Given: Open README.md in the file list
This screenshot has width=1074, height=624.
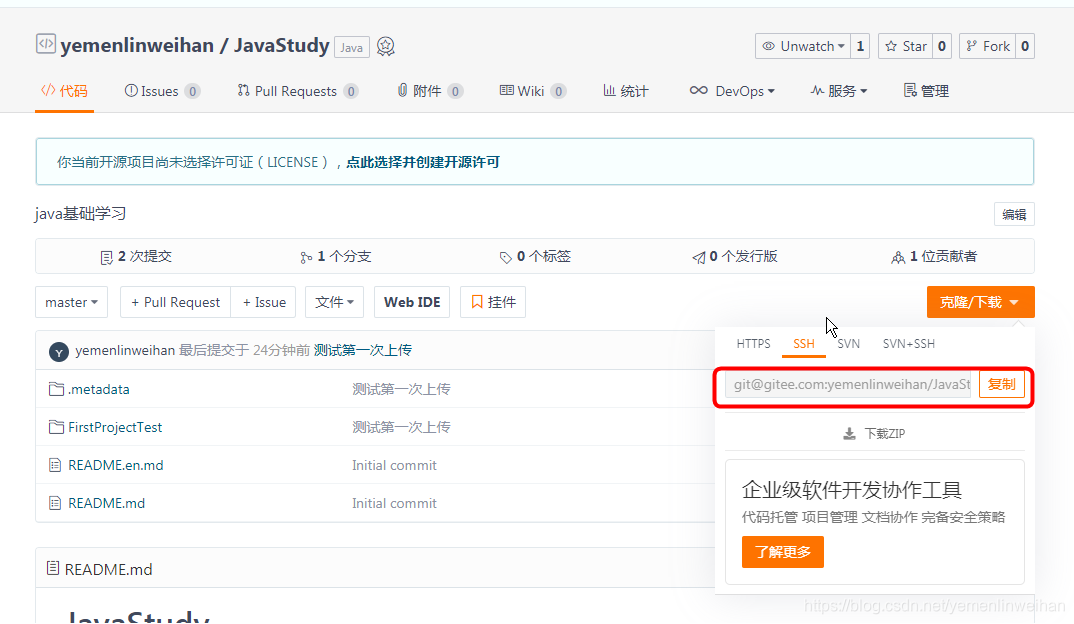Looking at the screenshot, I should pyautogui.click(x=106, y=503).
